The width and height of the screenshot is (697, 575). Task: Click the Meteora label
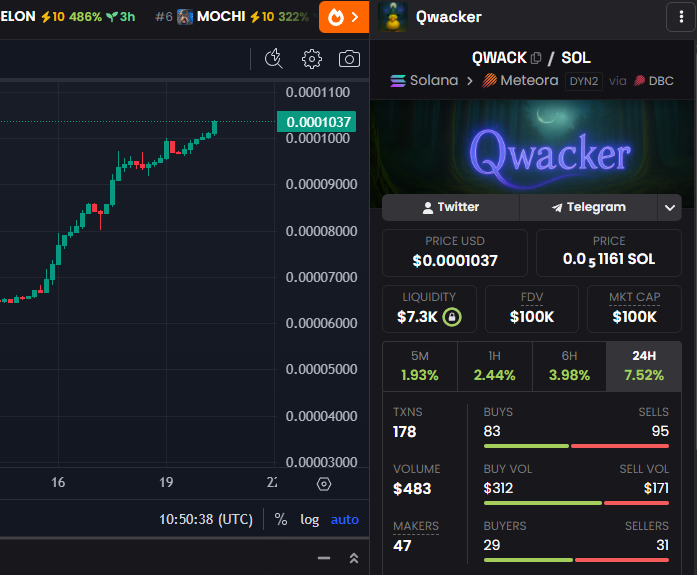tap(529, 80)
